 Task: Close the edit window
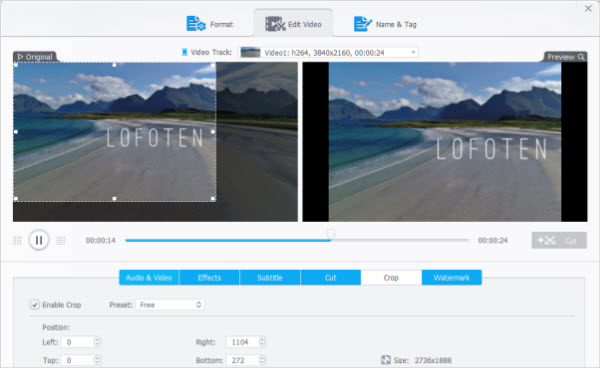click(x=588, y=8)
